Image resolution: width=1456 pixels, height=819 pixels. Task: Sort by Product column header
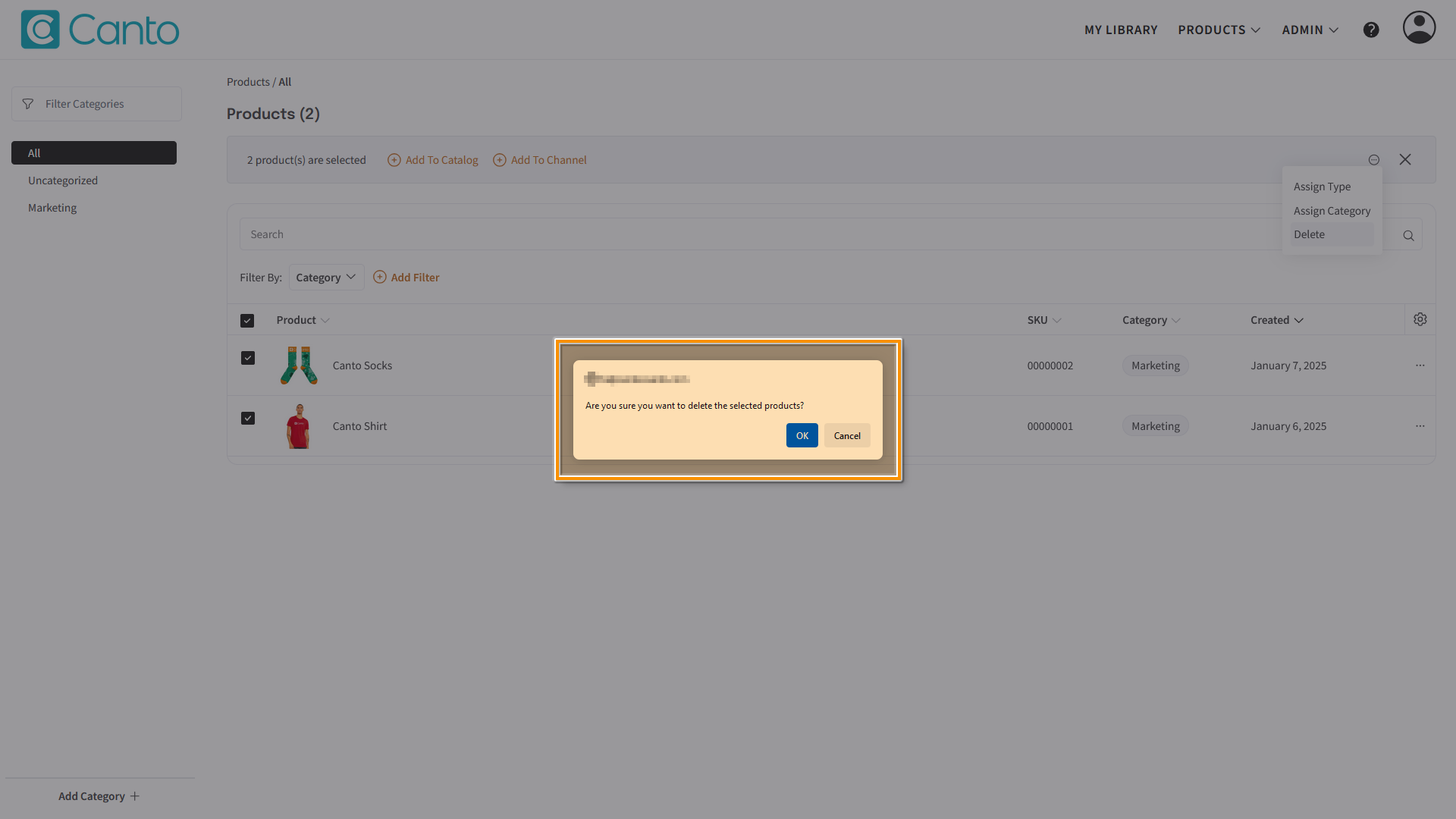coord(303,320)
